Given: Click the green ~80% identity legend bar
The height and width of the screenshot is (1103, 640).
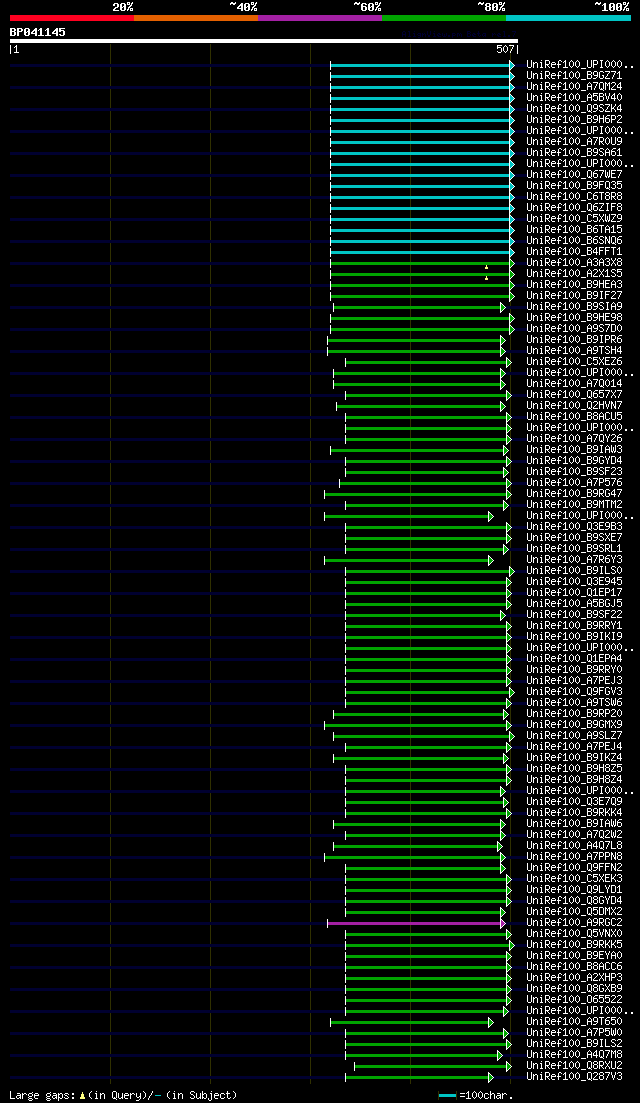Looking at the screenshot, I should point(444,18).
